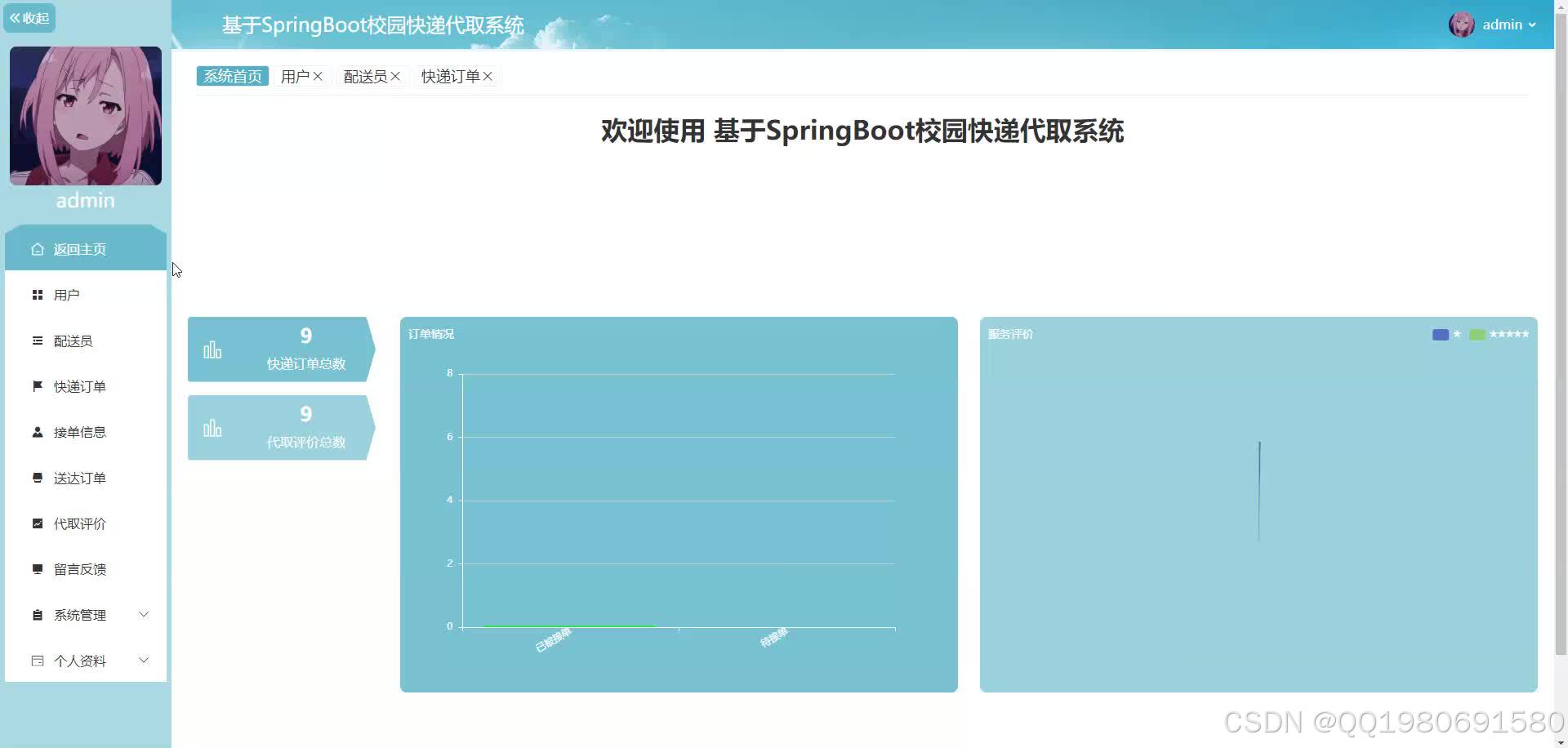Click the list icon beside 配送员
The height and width of the screenshot is (748, 1568).
click(x=38, y=341)
